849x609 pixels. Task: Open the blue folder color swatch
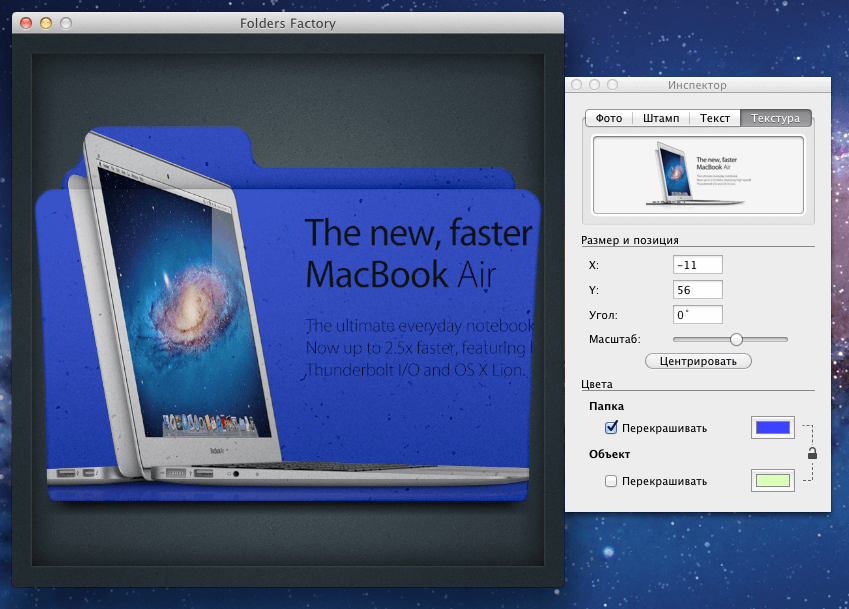tap(772, 427)
